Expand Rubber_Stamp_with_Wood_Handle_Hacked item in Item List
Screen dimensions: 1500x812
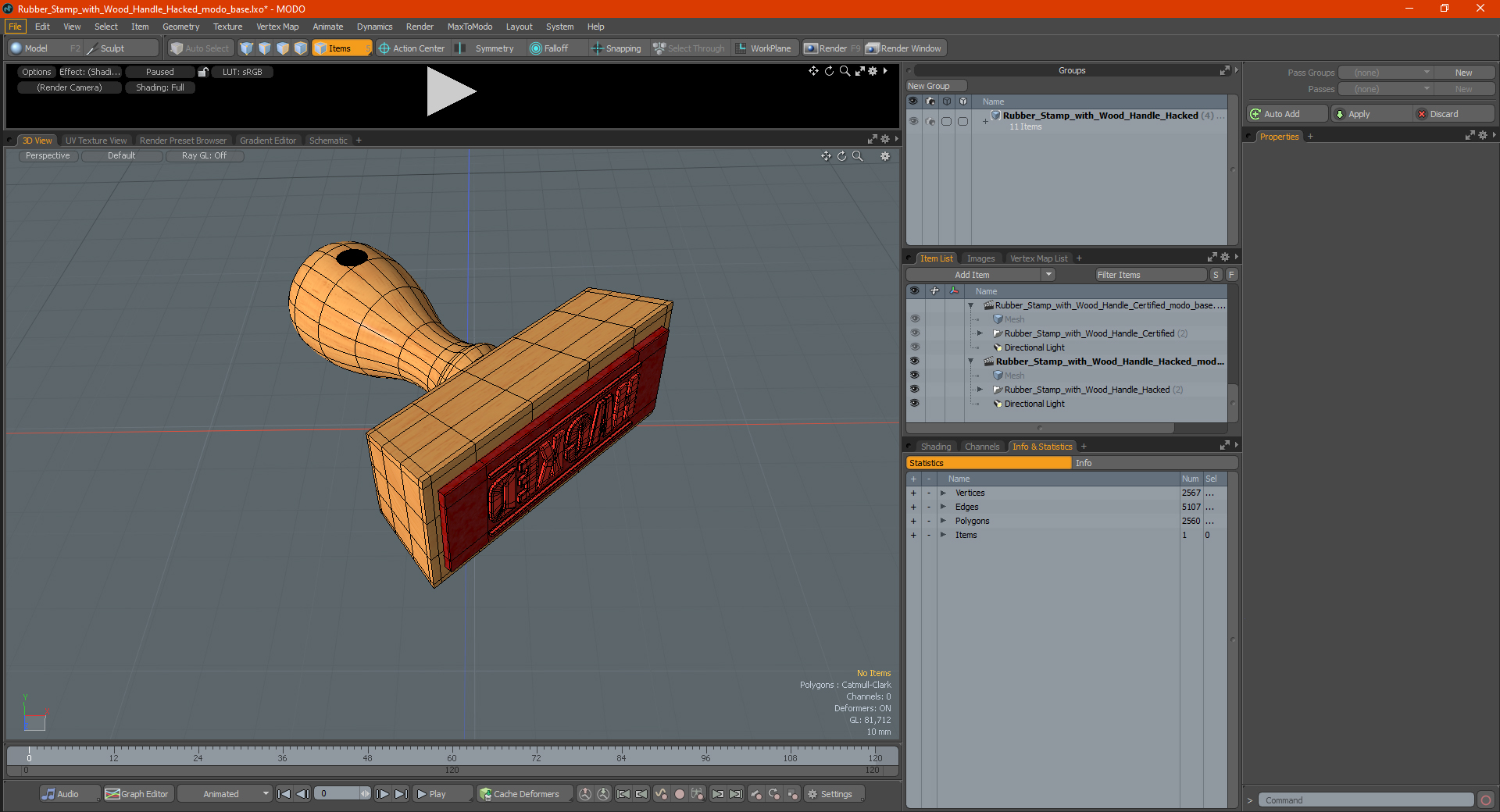pos(980,390)
